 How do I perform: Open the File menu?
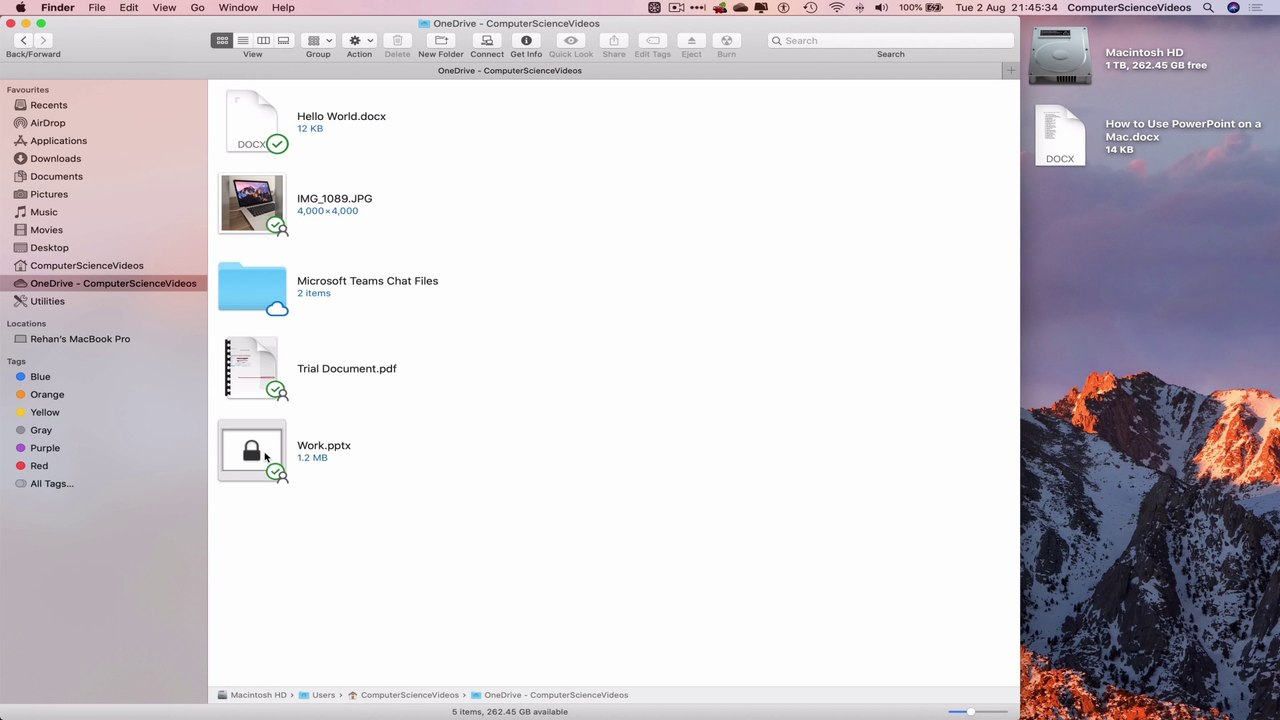(97, 7)
